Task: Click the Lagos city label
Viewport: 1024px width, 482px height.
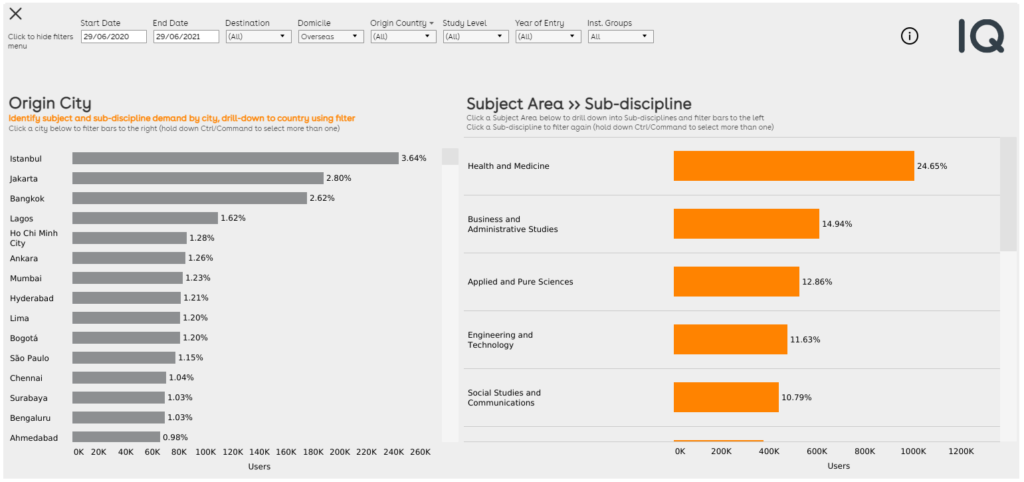Action: [x=22, y=218]
